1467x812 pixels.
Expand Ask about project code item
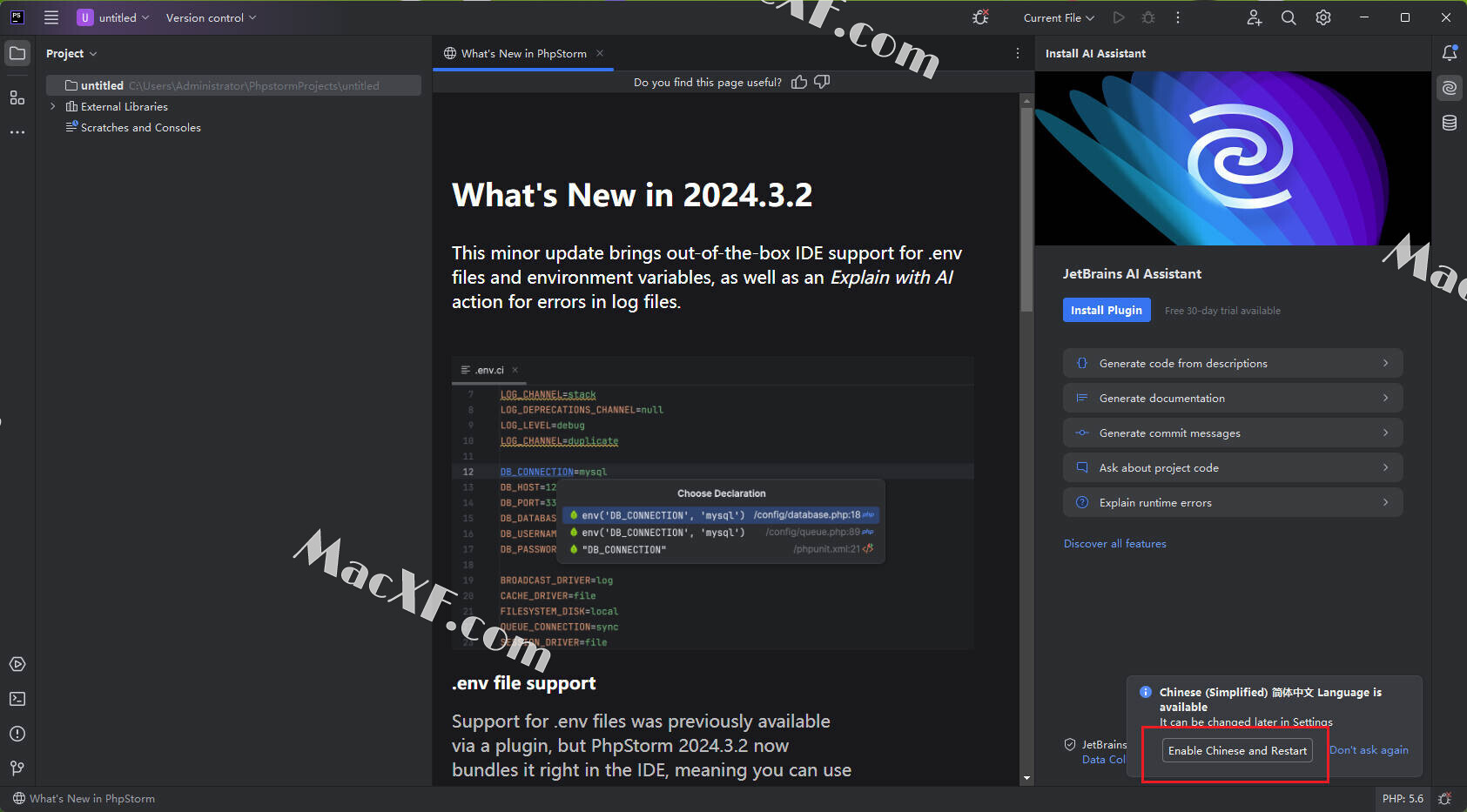1233,467
